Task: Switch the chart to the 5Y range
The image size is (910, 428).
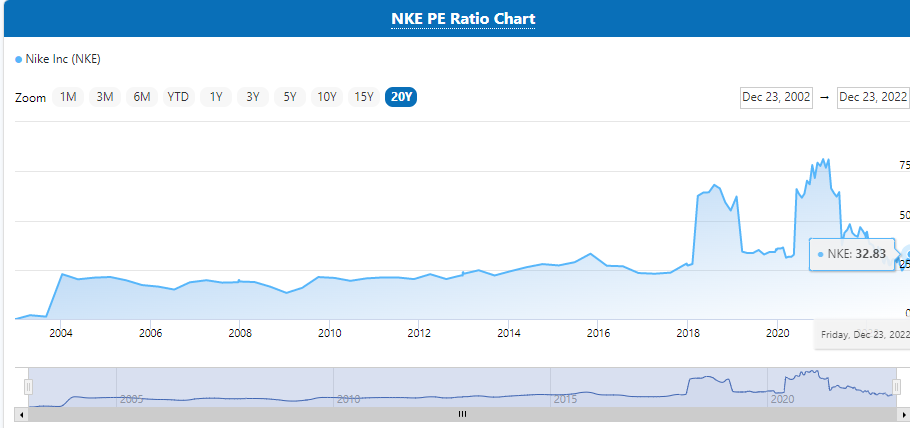Action: [x=290, y=97]
